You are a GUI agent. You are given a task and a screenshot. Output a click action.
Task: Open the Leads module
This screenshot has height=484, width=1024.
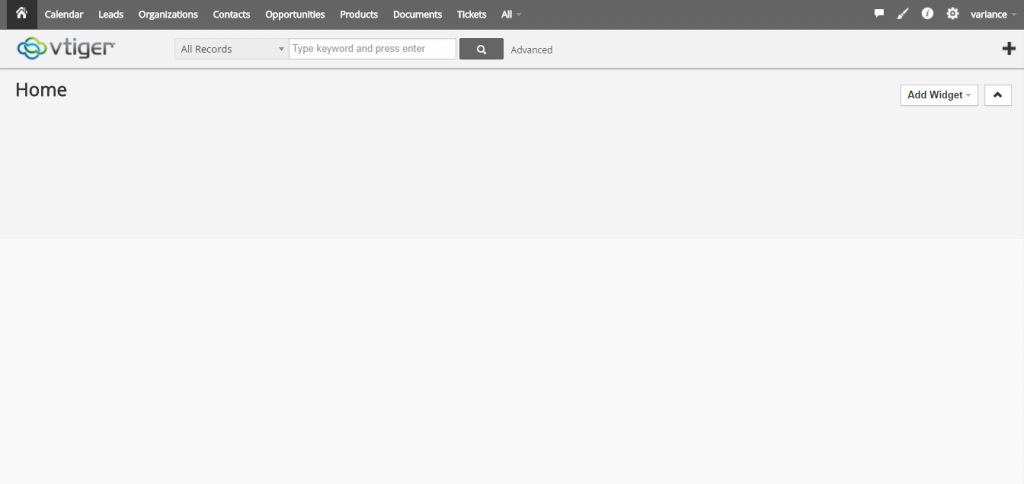click(111, 14)
